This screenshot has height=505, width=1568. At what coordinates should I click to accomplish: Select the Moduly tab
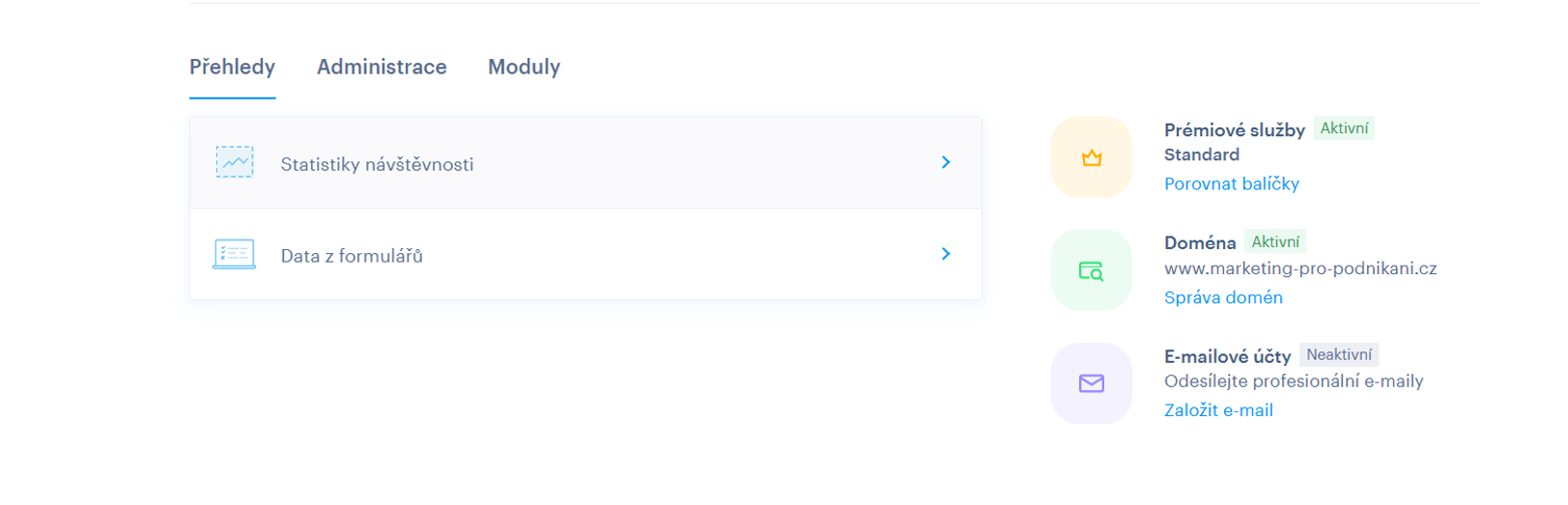[x=524, y=67]
